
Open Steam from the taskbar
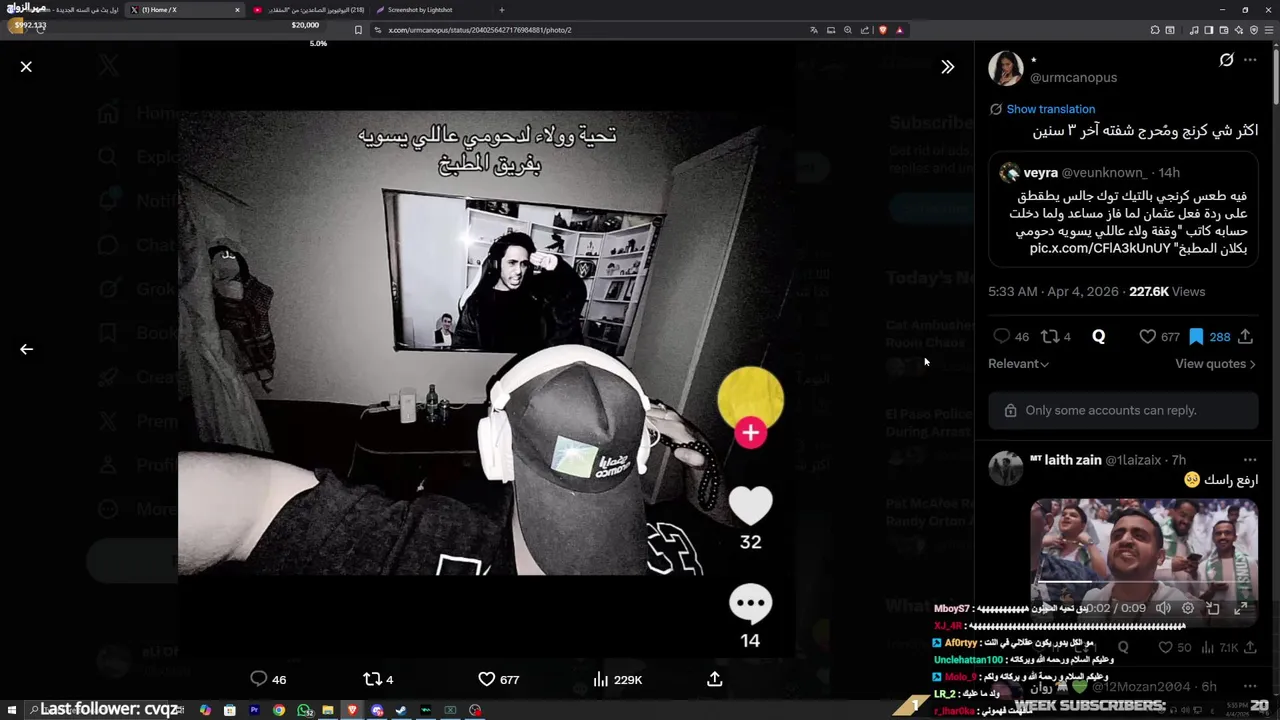coord(401,710)
